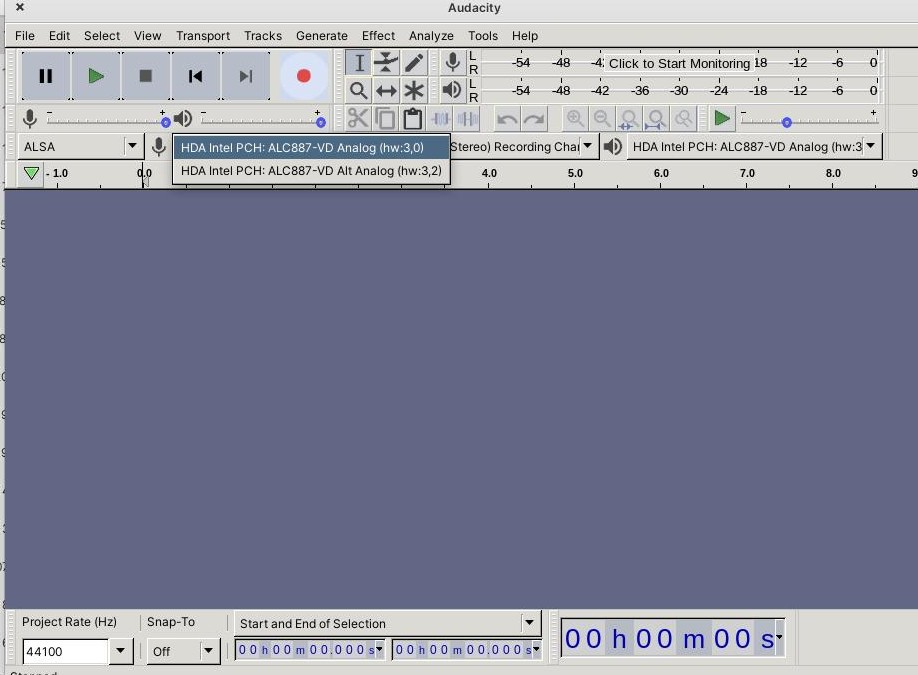This screenshot has width=918, height=675.
Task: Choose HDA Intel PCH Alt Analog (hw:3,2)
Action: [x=311, y=171]
